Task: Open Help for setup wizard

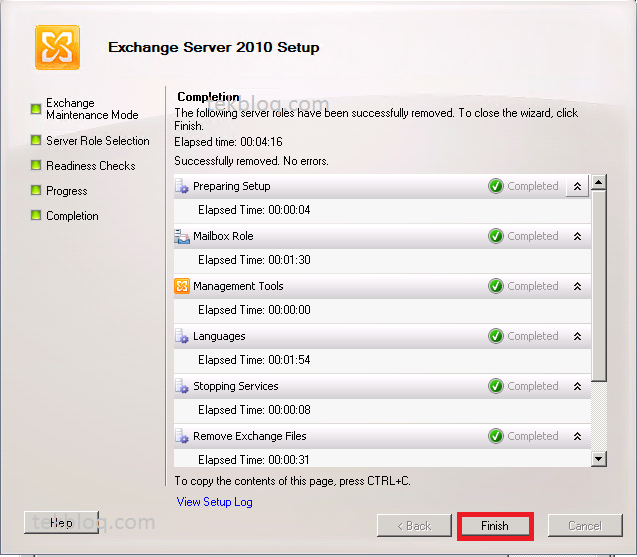Action: pos(61,522)
